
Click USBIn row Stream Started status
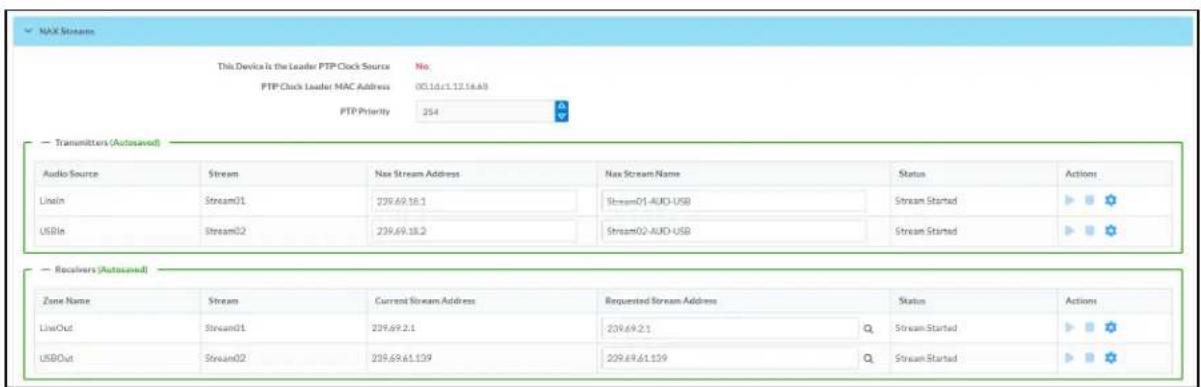click(x=925, y=230)
